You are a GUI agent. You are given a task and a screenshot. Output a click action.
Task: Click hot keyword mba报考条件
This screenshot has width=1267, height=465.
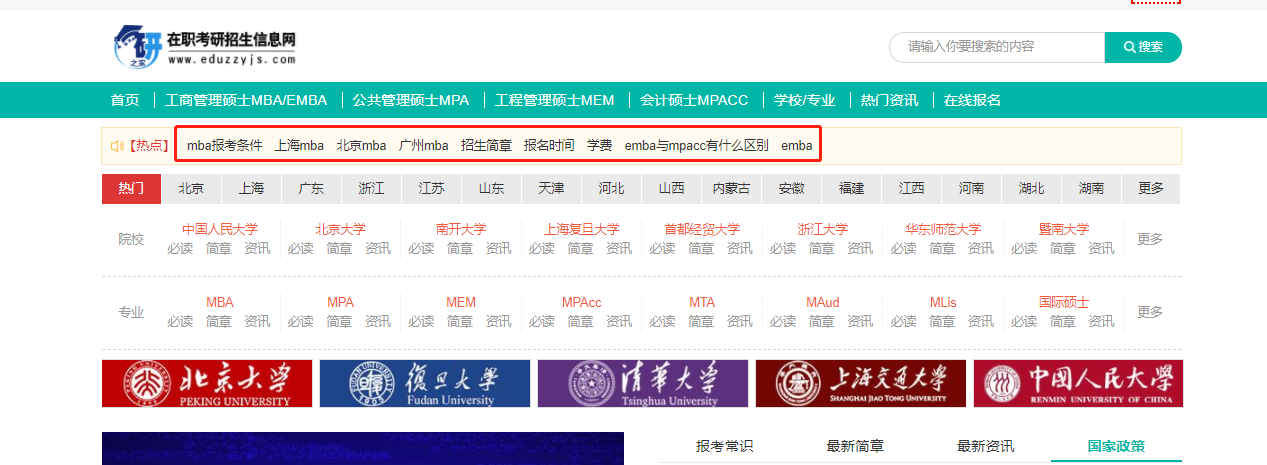click(x=225, y=146)
